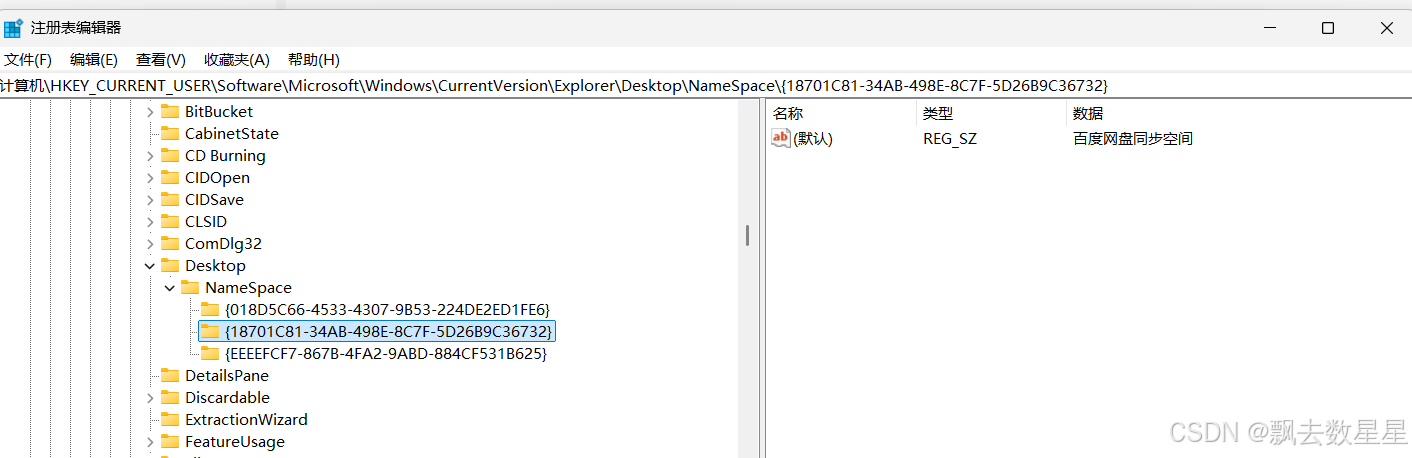The image size is (1412, 458).
Task: Click the registry path address bar
Action: [706, 86]
